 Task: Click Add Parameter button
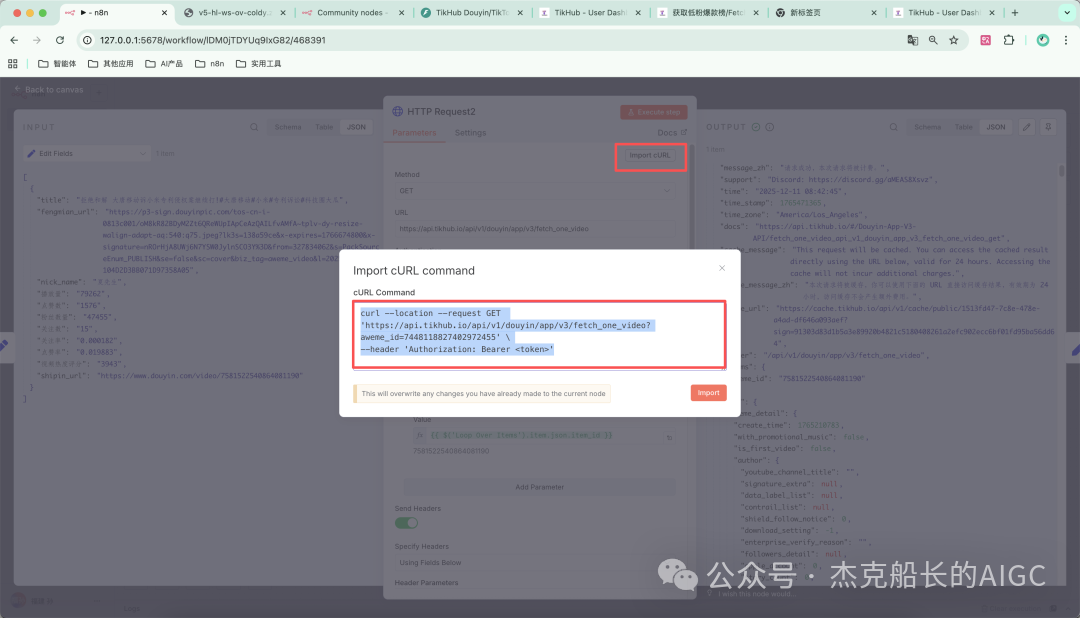[539, 487]
